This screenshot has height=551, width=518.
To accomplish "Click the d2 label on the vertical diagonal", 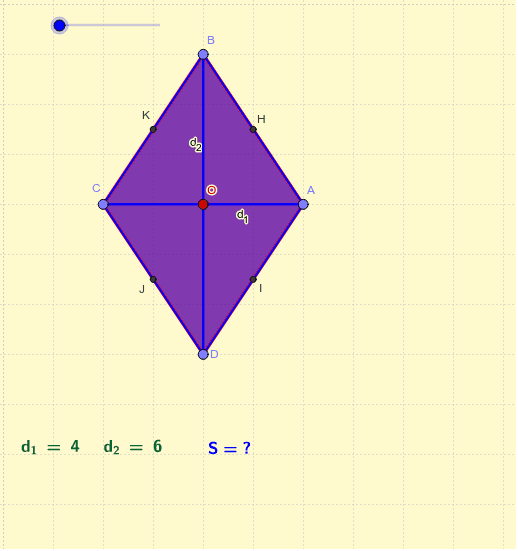I will pos(196,144).
